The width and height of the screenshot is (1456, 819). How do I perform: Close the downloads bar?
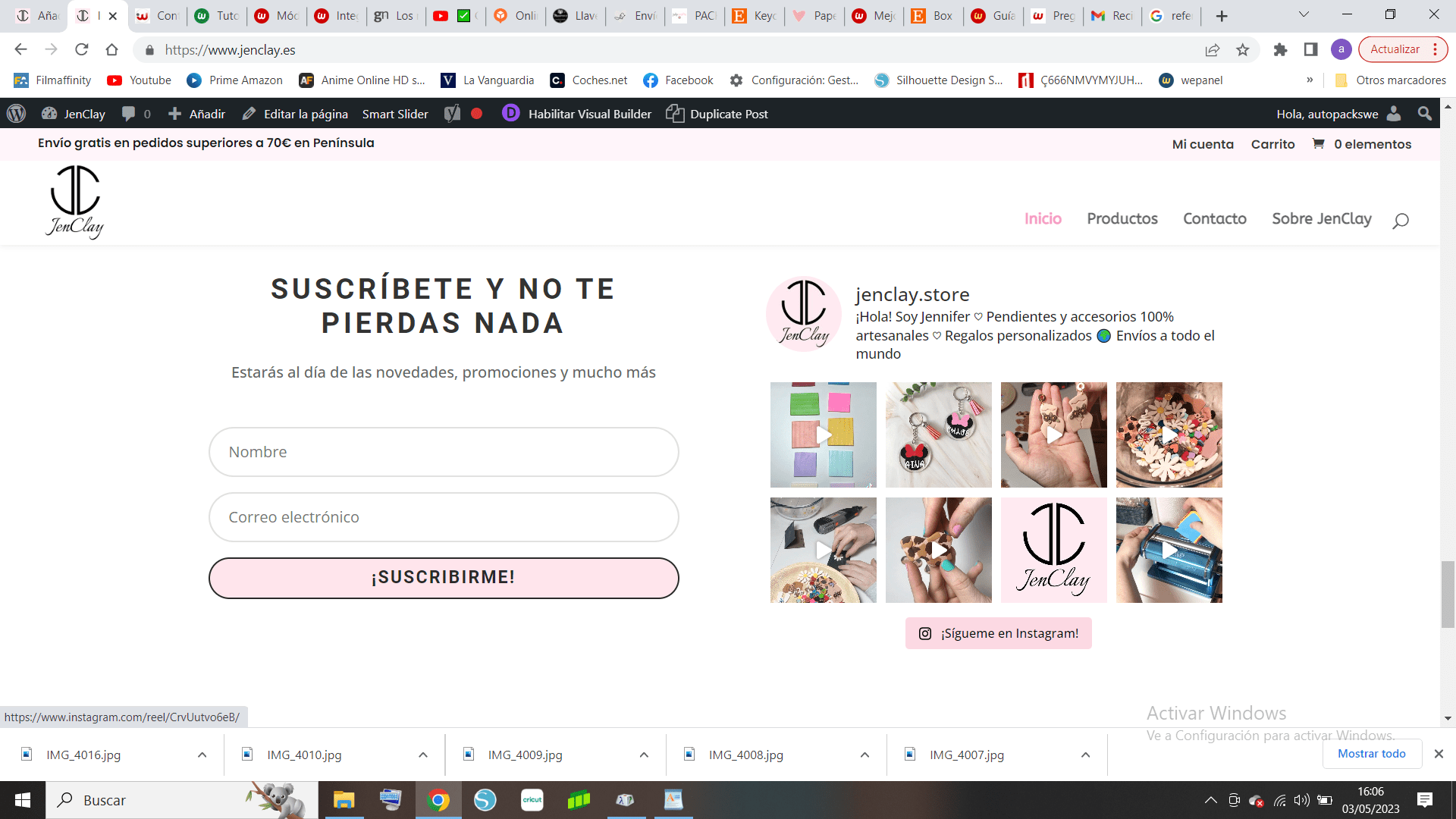tap(1439, 754)
